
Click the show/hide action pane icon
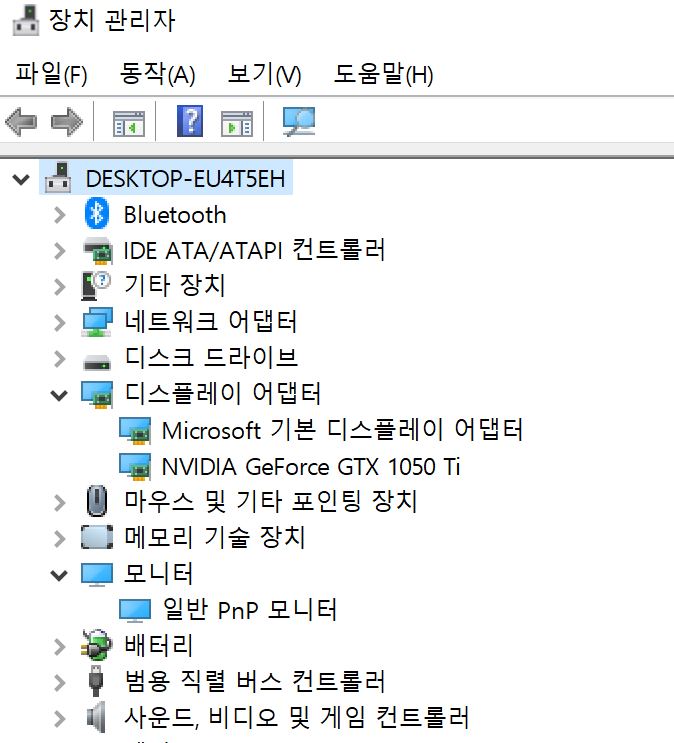pyautogui.click(x=237, y=123)
